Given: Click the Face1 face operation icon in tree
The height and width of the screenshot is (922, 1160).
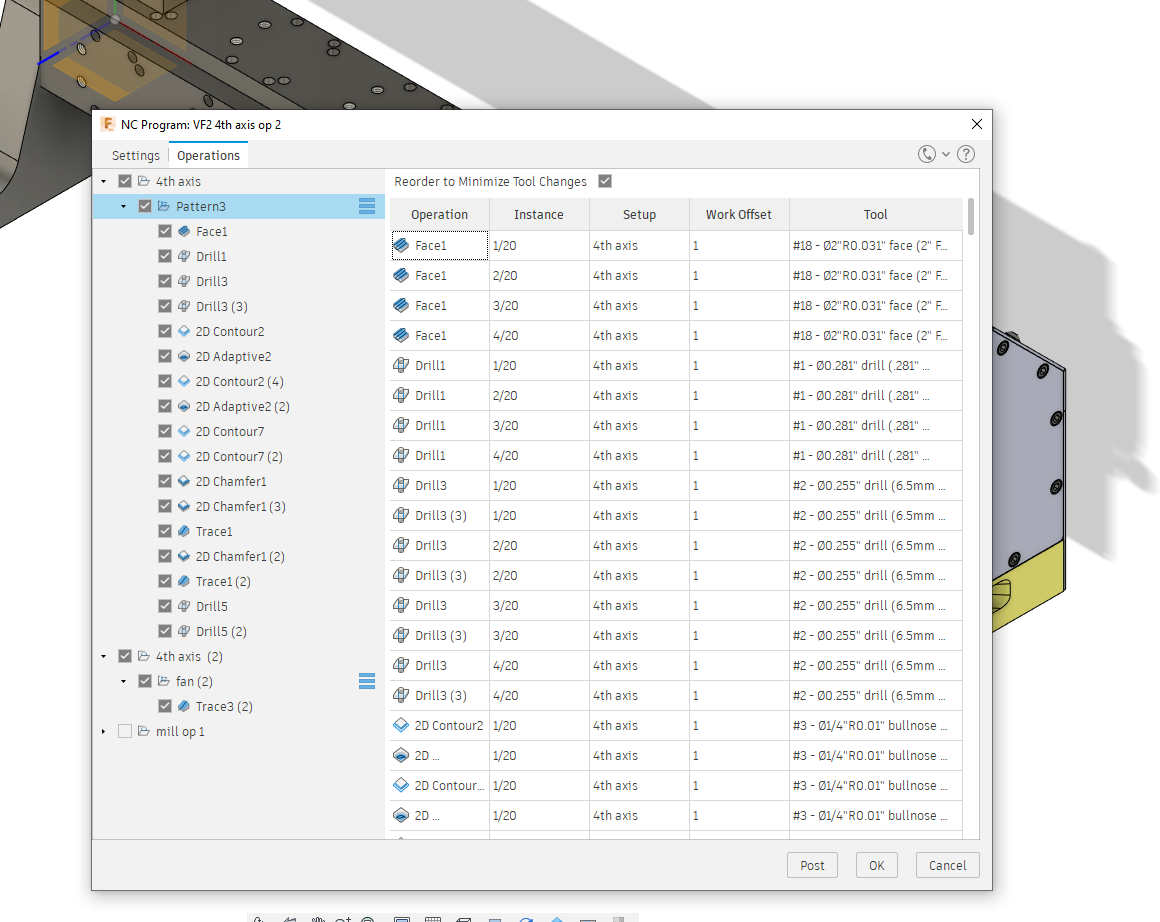Looking at the screenshot, I should pyautogui.click(x=184, y=231).
